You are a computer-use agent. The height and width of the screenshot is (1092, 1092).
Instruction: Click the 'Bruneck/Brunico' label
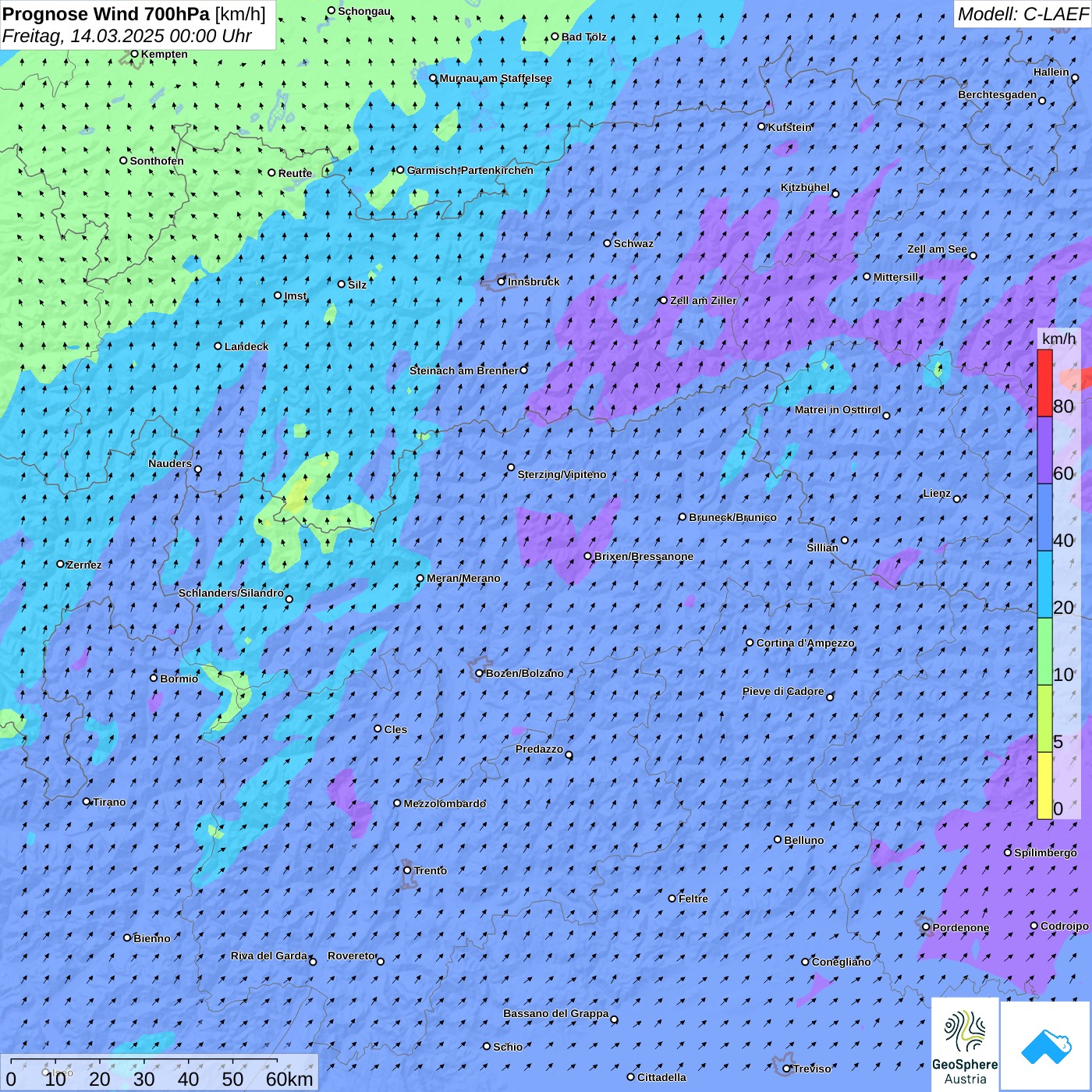(732, 517)
